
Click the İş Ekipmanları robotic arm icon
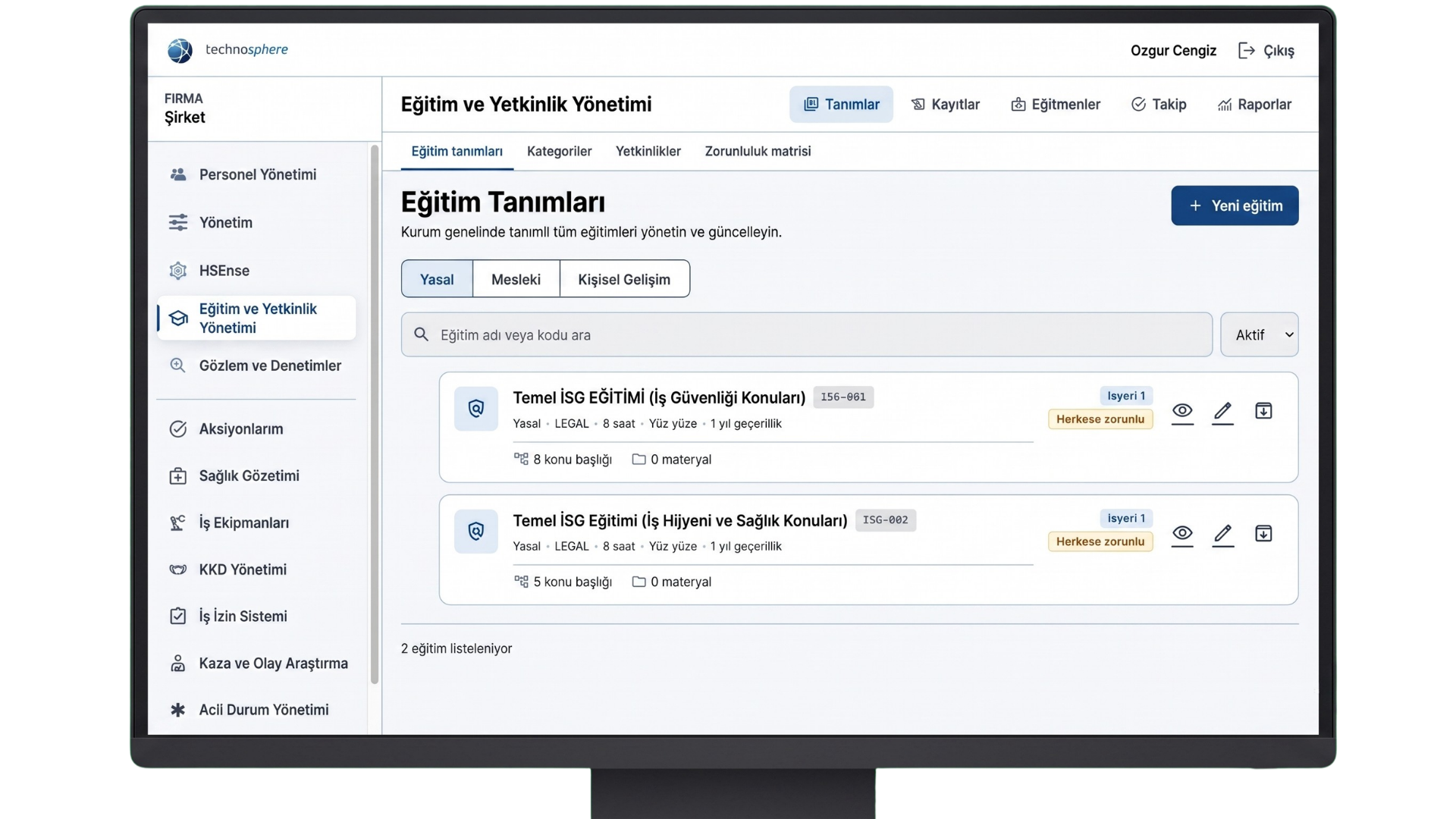tap(178, 523)
